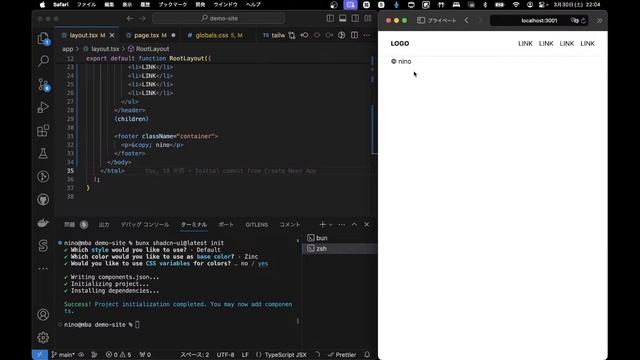This screenshot has width=640, height=360.
Task: Open the Accounts menu icon
Action: (43, 315)
